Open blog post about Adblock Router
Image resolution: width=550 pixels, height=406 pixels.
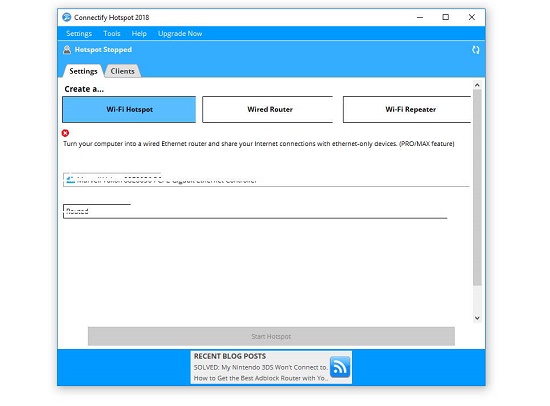pyautogui.click(x=260, y=378)
